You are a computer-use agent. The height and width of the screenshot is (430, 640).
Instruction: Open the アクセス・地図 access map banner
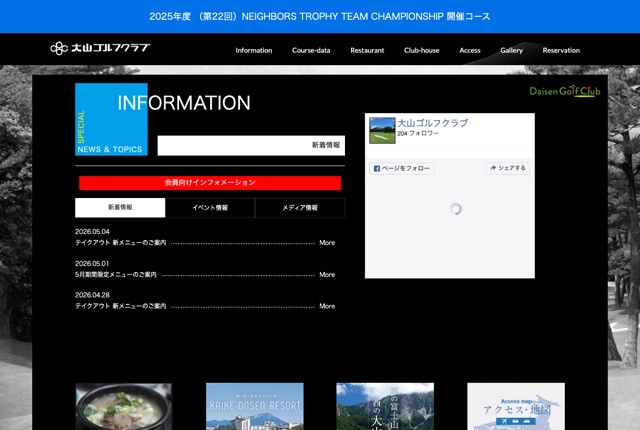coord(516,406)
